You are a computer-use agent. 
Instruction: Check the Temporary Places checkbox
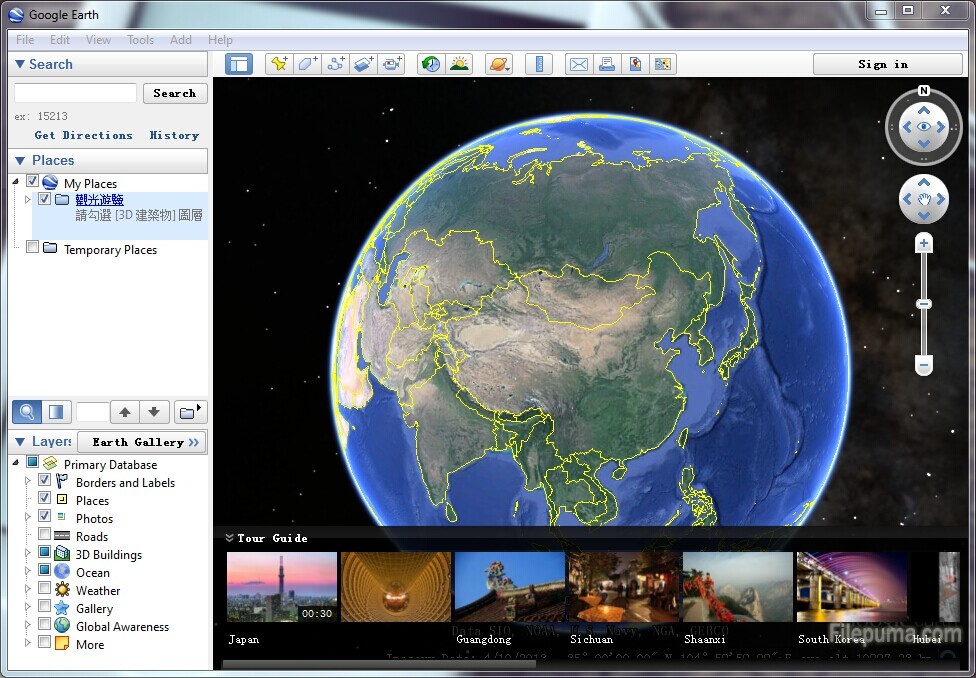[33, 248]
